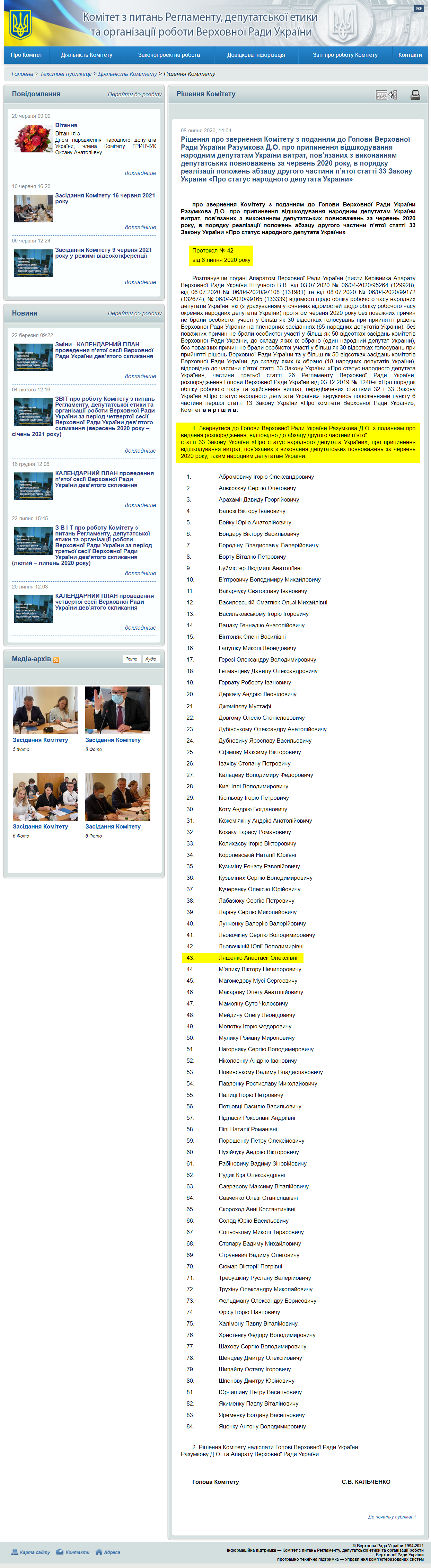Viewport: 431px width, 1568px height.
Task: Click list entry Ляшенко Анастасії Олексіївні
Action: click(258, 958)
